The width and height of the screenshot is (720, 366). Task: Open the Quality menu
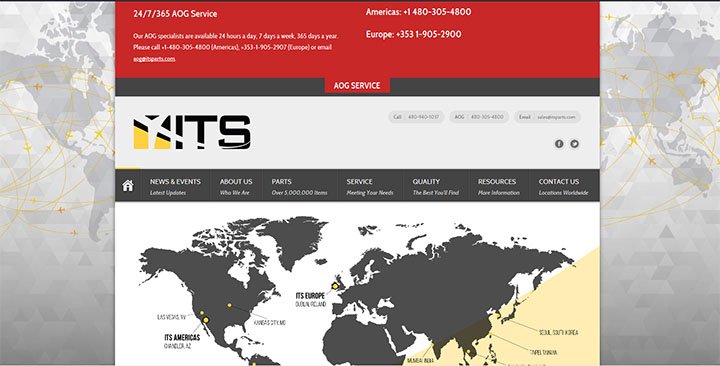(435, 186)
